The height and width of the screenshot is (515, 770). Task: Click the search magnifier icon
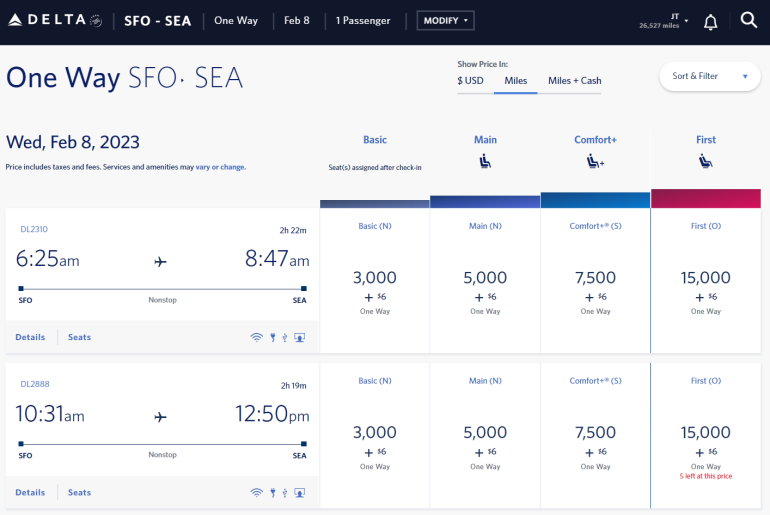(x=748, y=21)
